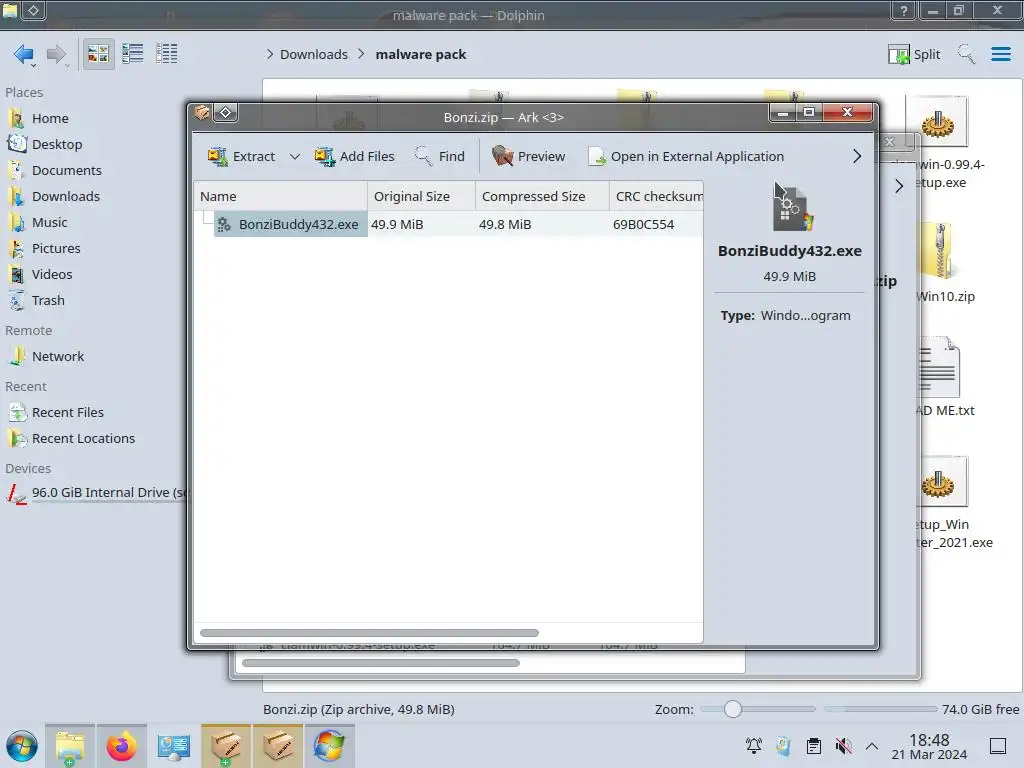Image resolution: width=1024 pixels, height=768 pixels.
Task: Click malware pack in the breadcrumb path
Action: coord(421,54)
